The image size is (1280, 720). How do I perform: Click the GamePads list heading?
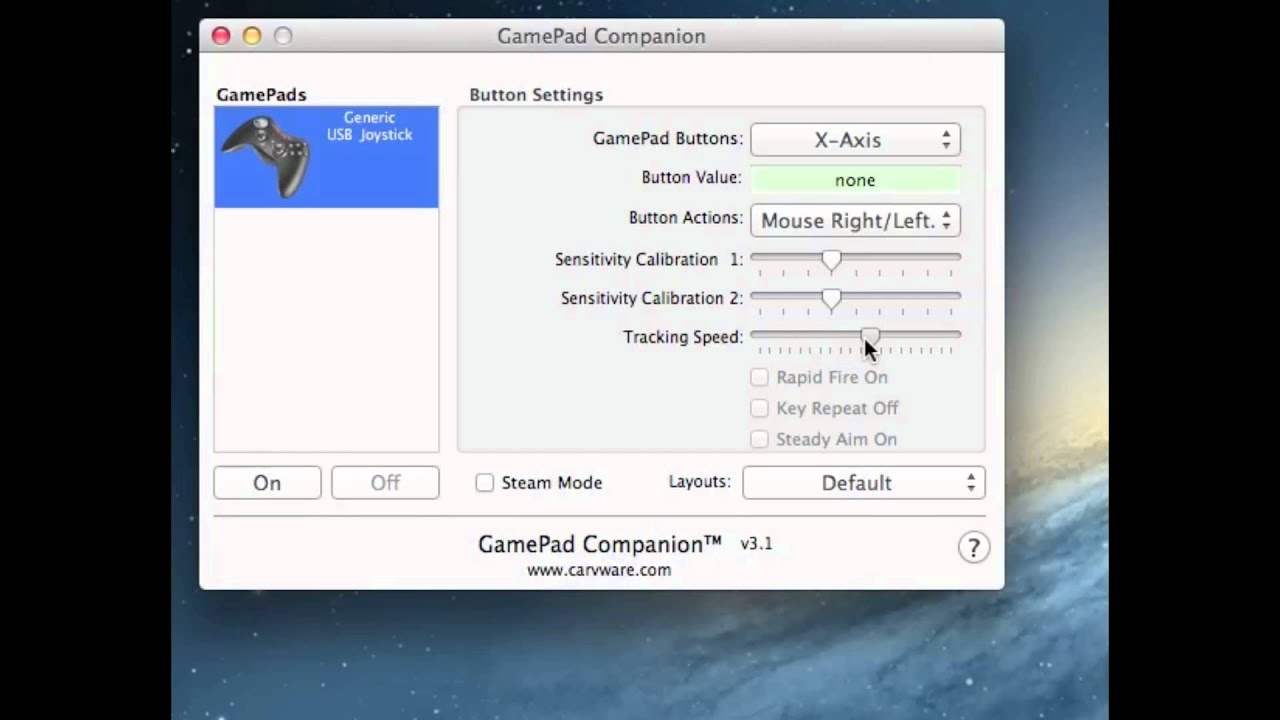261,95
